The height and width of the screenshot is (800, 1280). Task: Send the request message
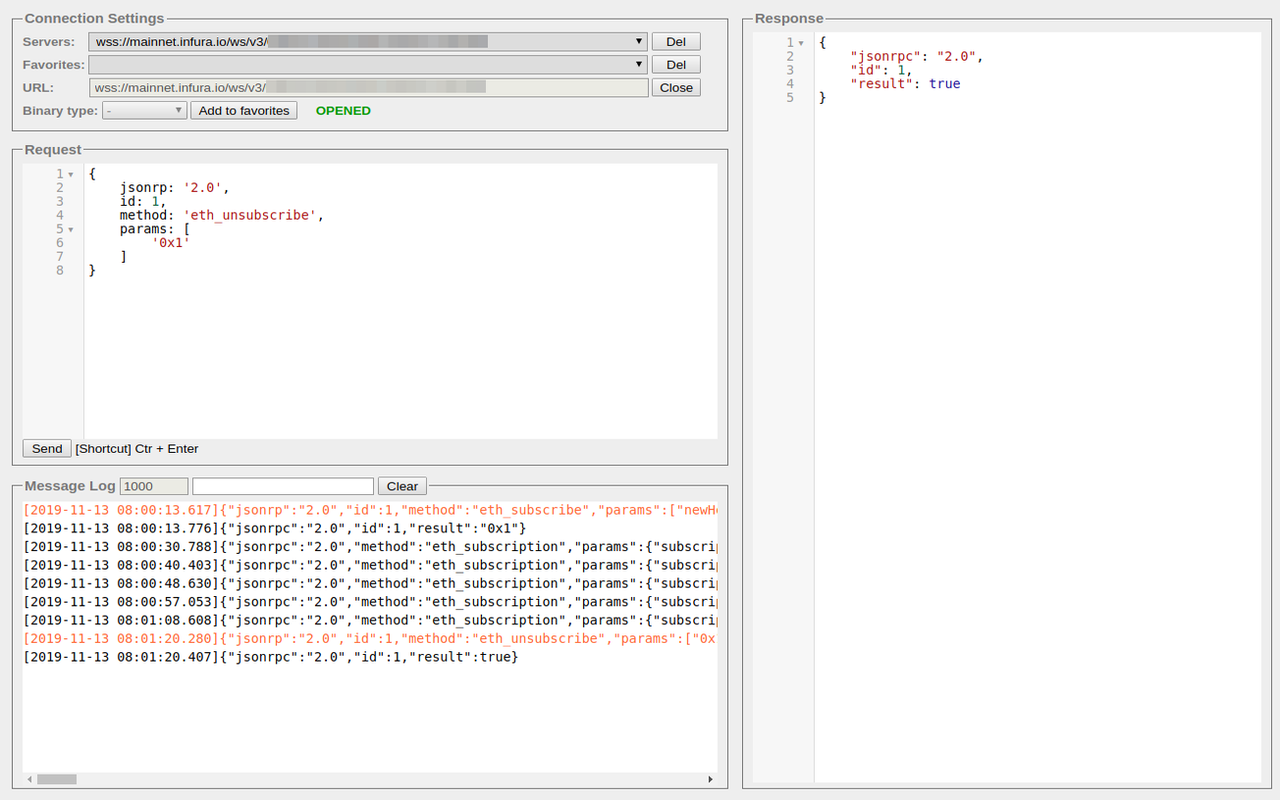click(47, 448)
